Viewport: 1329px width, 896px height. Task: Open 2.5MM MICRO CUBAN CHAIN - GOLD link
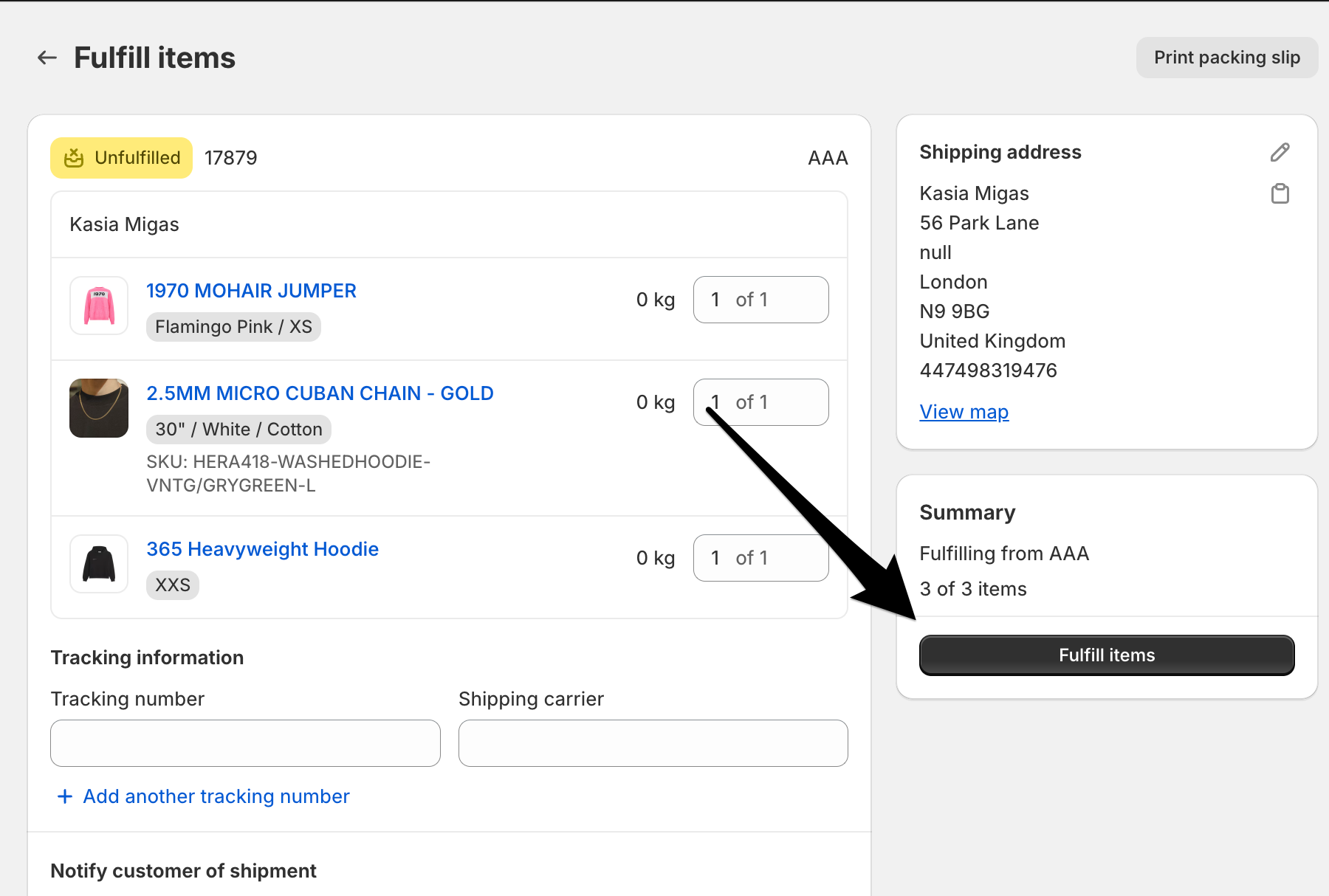320,393
